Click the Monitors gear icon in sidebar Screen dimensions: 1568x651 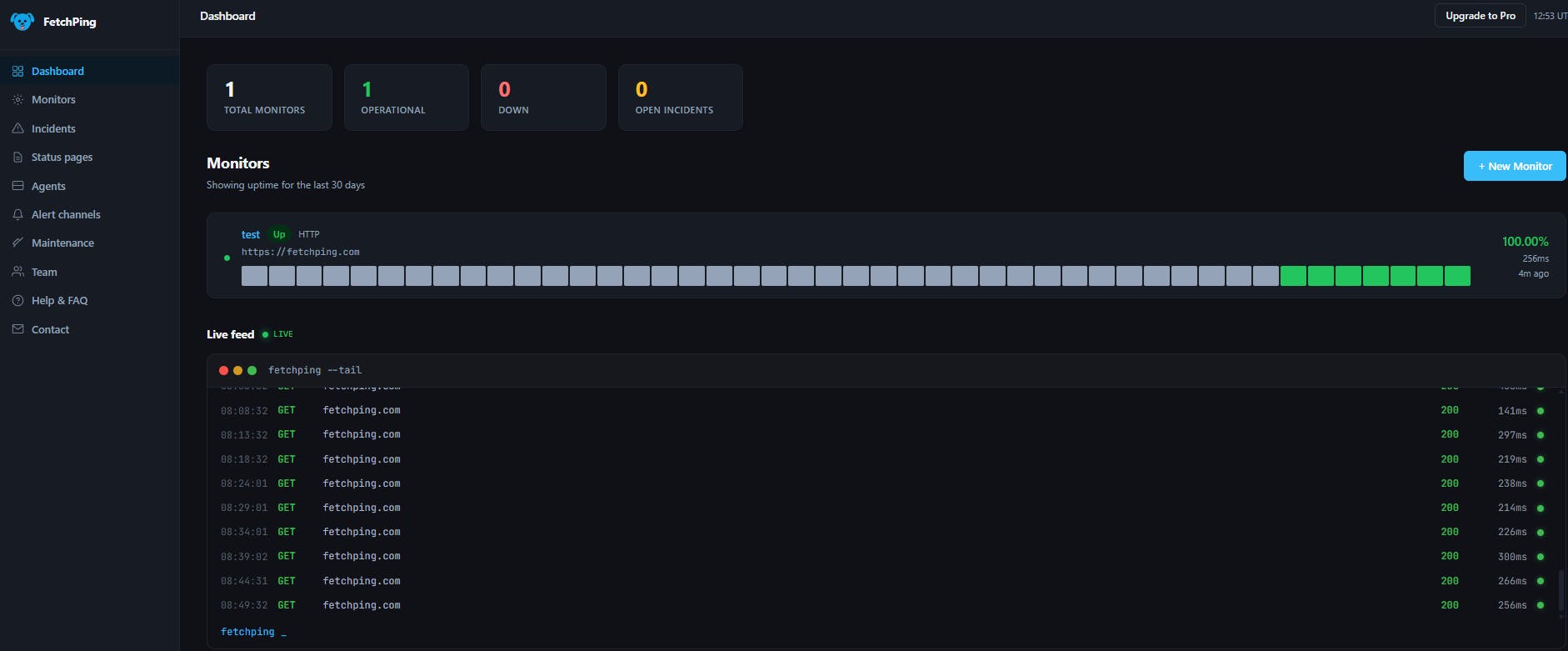pos(17,100)
